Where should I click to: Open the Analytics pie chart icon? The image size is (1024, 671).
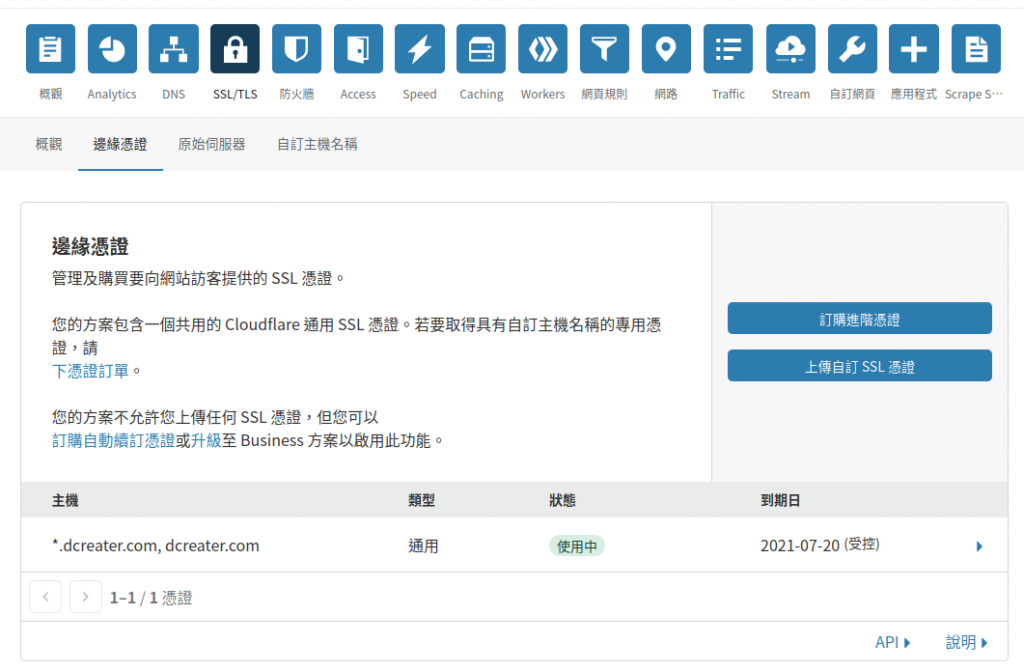coord(112,49)
